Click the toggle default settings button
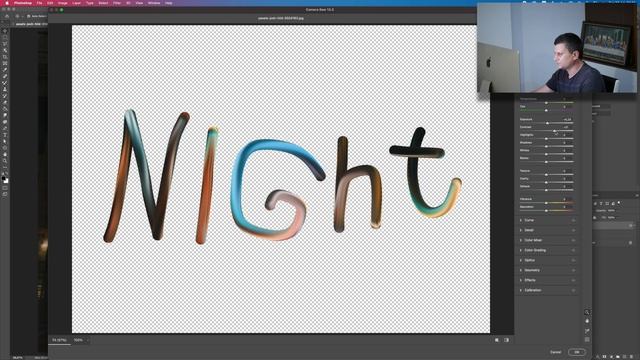Image resolution: width=640 pixels, height=360 pixels. [507, 340]
